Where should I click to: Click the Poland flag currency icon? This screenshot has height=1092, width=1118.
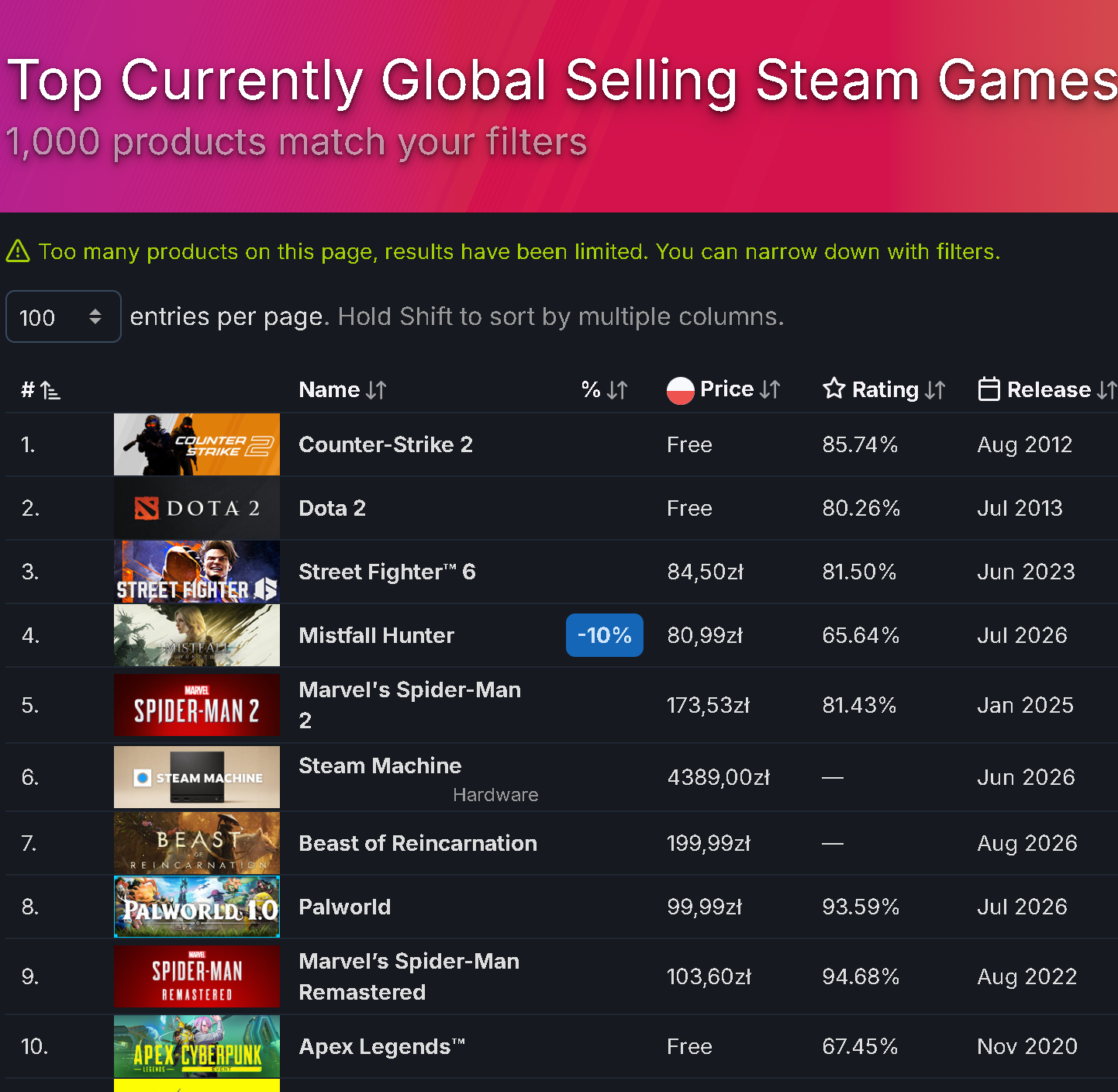[x=681, y=390]
